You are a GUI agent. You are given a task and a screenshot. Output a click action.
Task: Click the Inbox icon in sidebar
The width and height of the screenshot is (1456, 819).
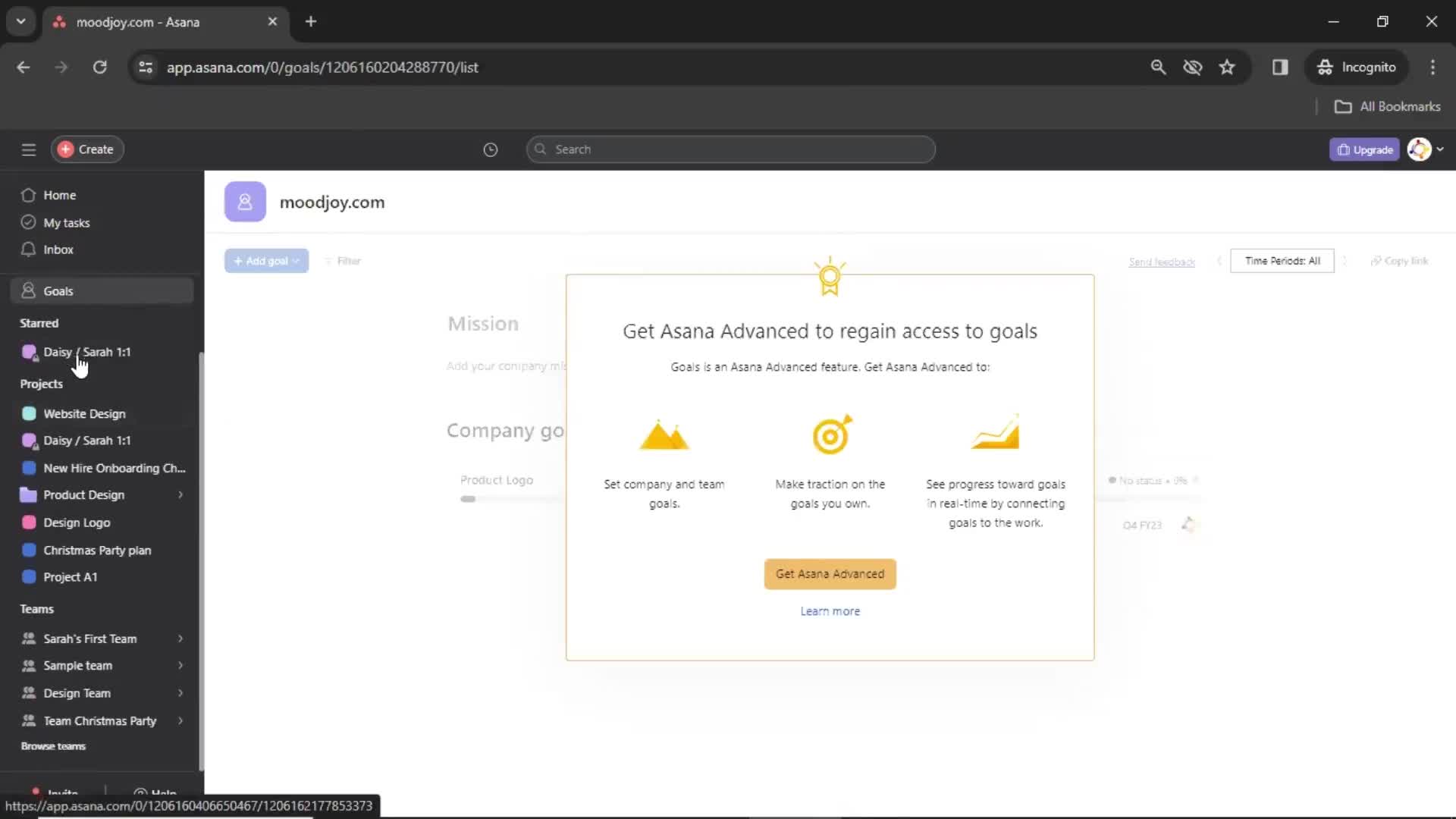pyautogui.click(x=27, y=249)
